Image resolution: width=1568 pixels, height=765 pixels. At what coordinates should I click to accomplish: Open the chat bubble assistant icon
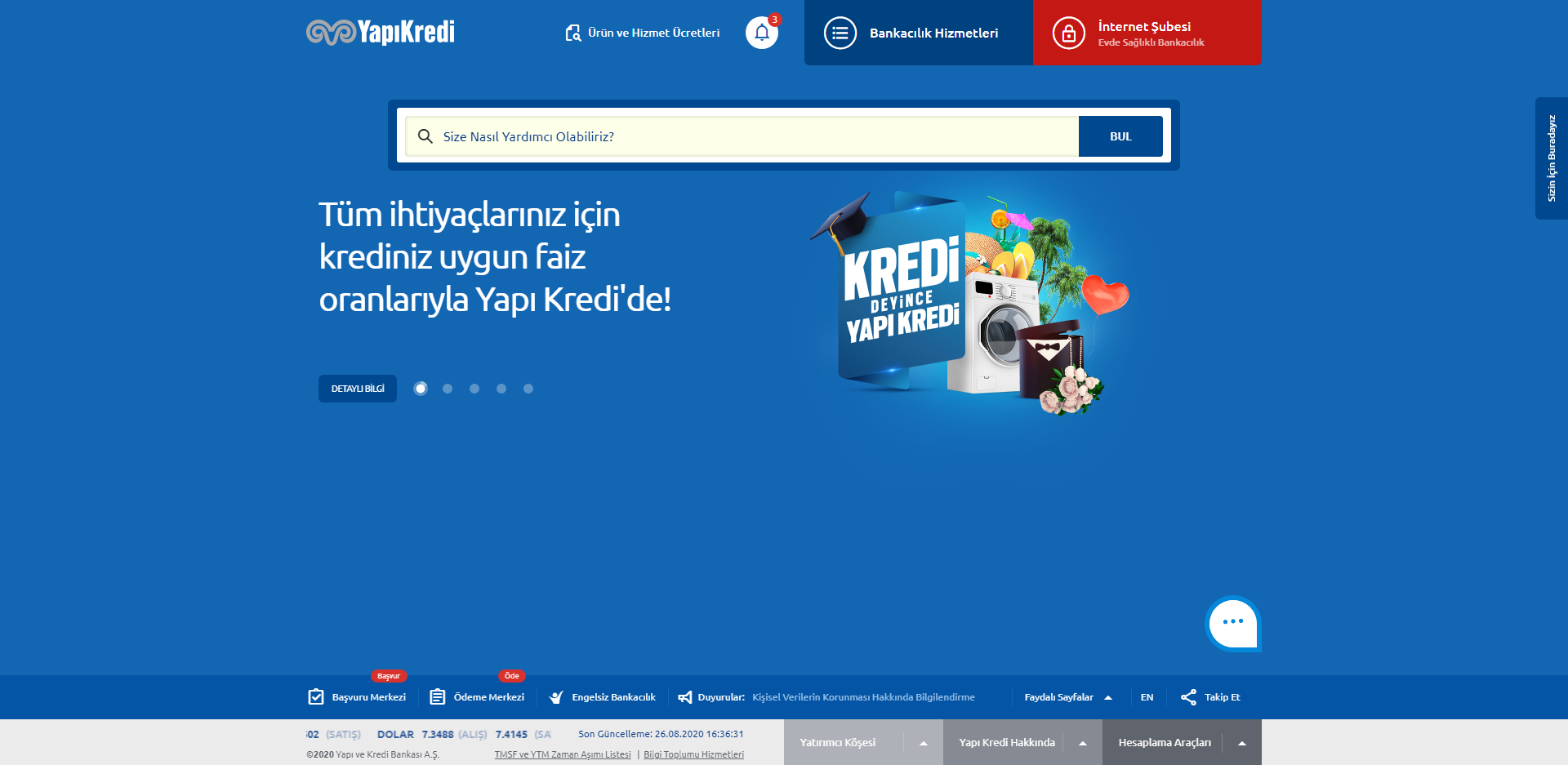tap(1232, 624)
